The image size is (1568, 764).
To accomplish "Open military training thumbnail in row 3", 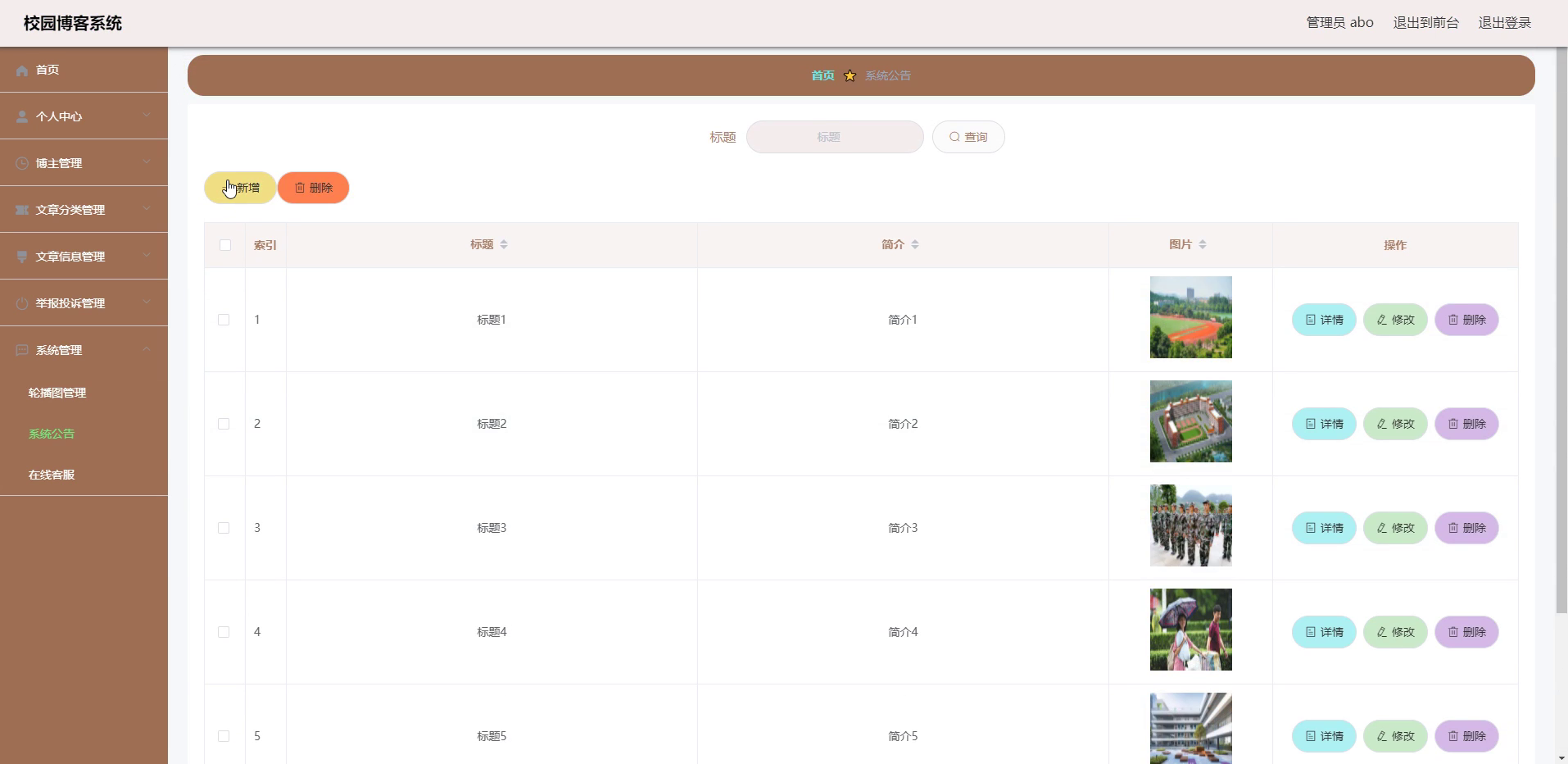I will [x=1190, y=525].
